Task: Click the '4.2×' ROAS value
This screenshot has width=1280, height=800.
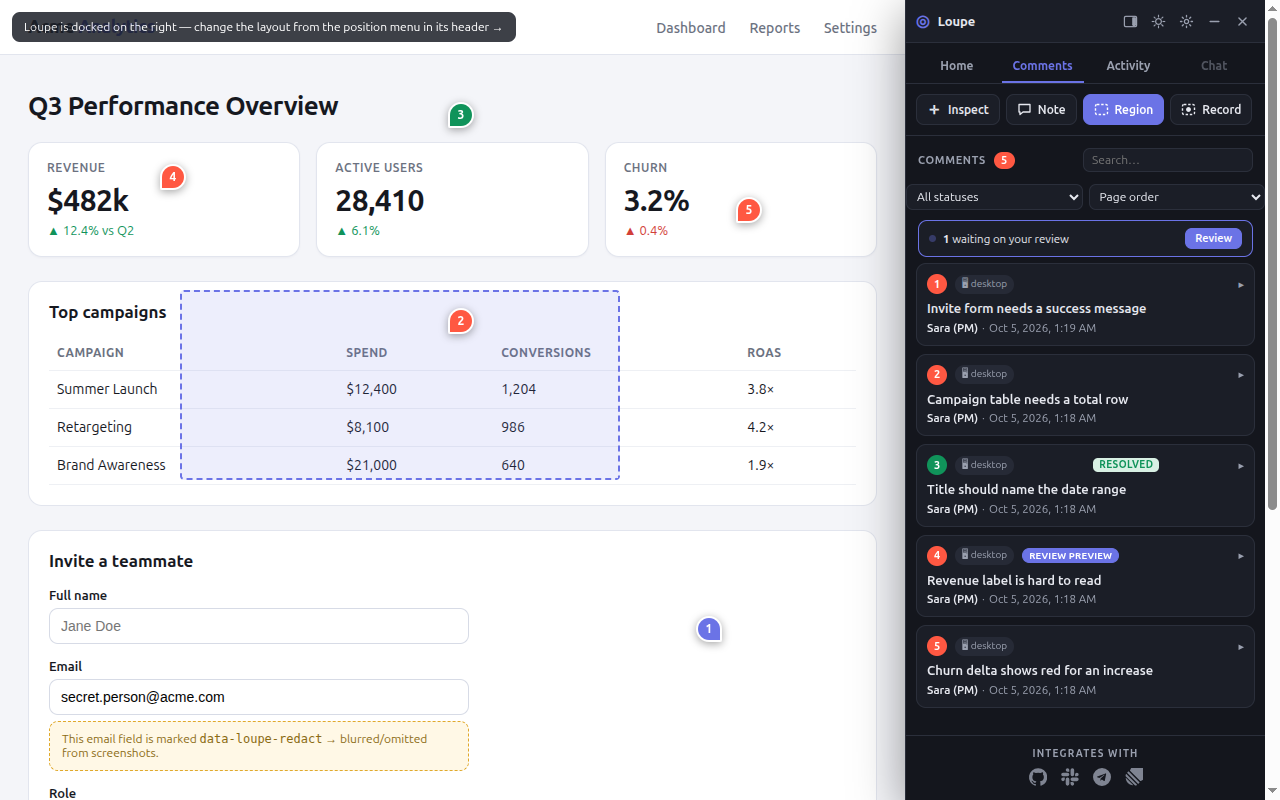Action: 761,427
